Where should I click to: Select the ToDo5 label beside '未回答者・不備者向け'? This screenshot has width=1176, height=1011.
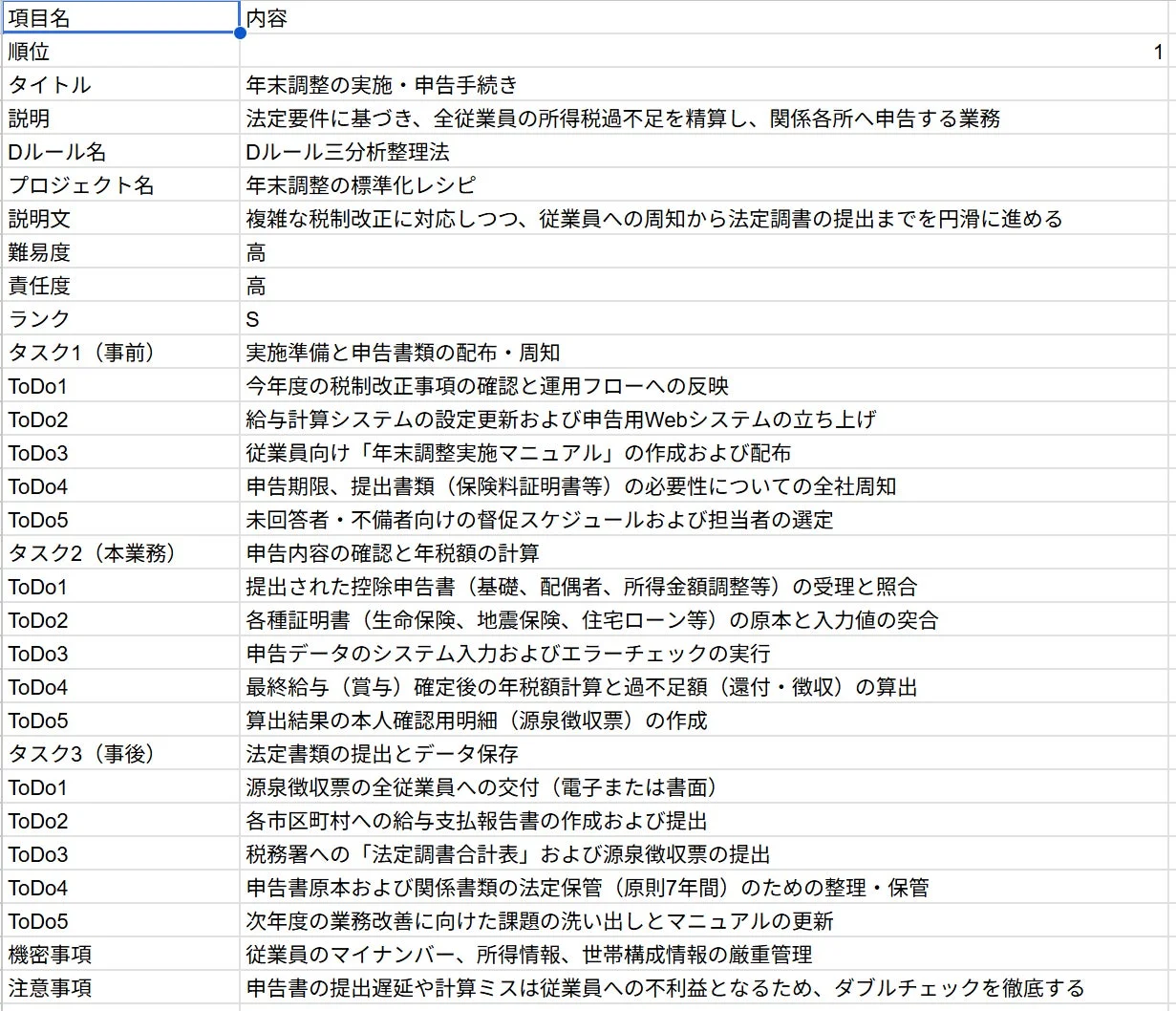point(119,519)
